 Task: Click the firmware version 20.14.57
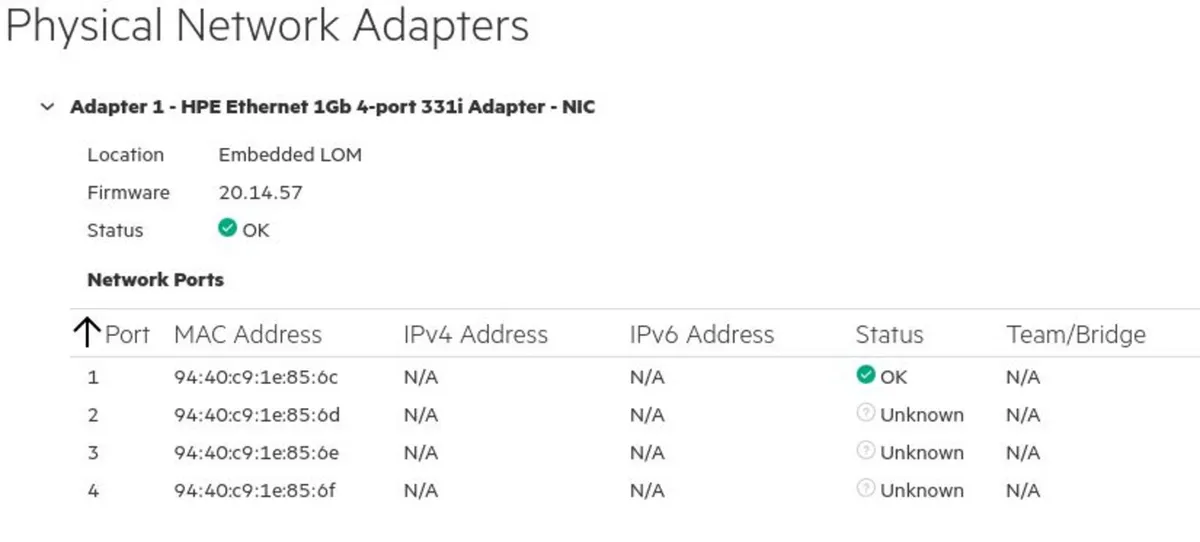pos(260,193)
